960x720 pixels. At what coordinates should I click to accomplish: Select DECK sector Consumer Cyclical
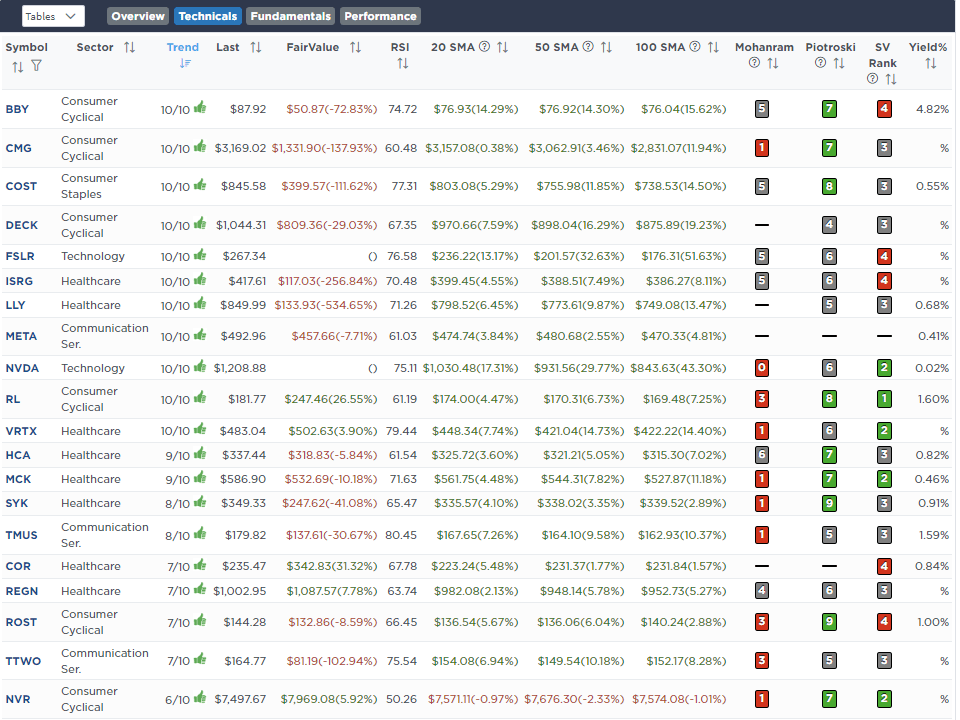coord(89,225)
